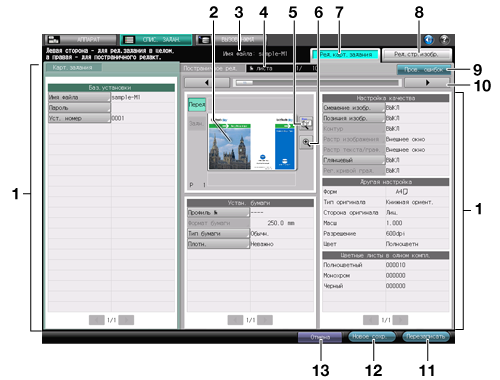Click the Баз. установки header
The height and width of the screenshot is (380, 500).
(x=111, y=88)
